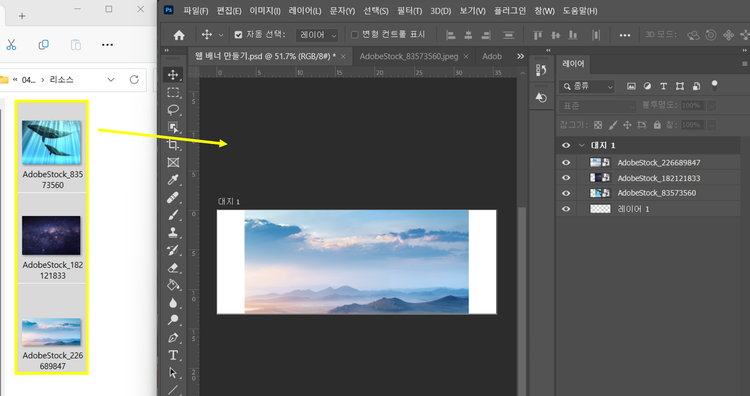Viewport: 750px width, 396px height.
Task: Filter layers by pixel layer icon
Action: click(631, 86)
